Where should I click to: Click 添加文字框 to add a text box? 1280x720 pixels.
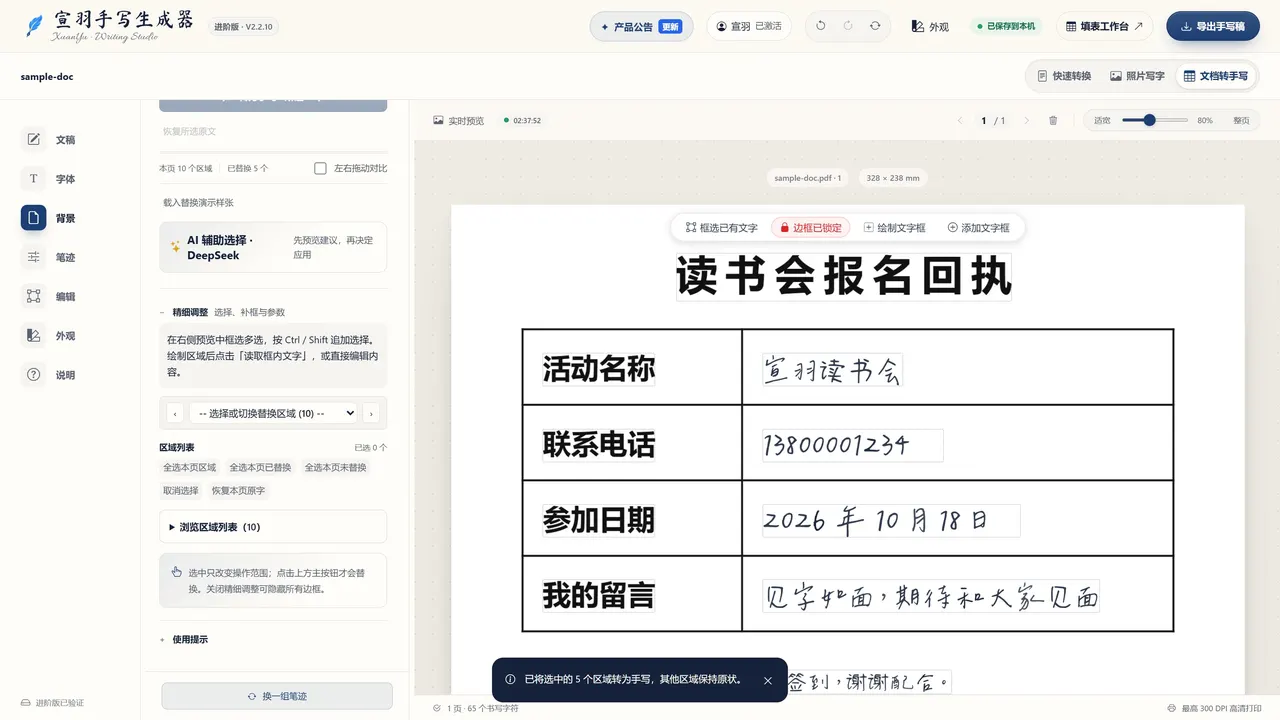[979, 228]
